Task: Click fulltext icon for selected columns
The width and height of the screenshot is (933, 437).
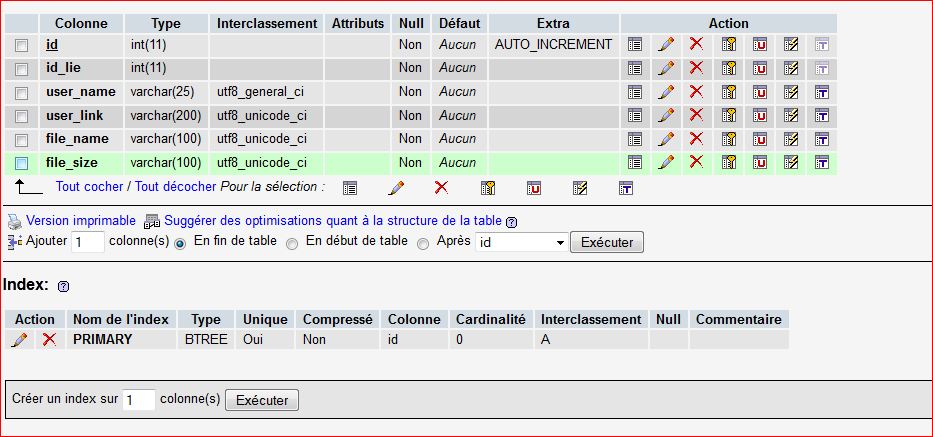Action: (x=625, y=189)
